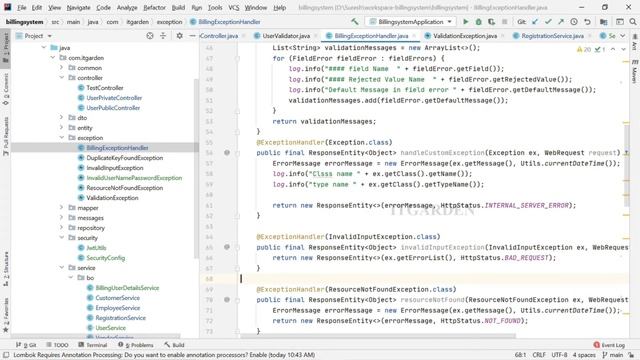Click gutter icon at line 56
This screenshot has width=640, height=360.
click(227, 153)
